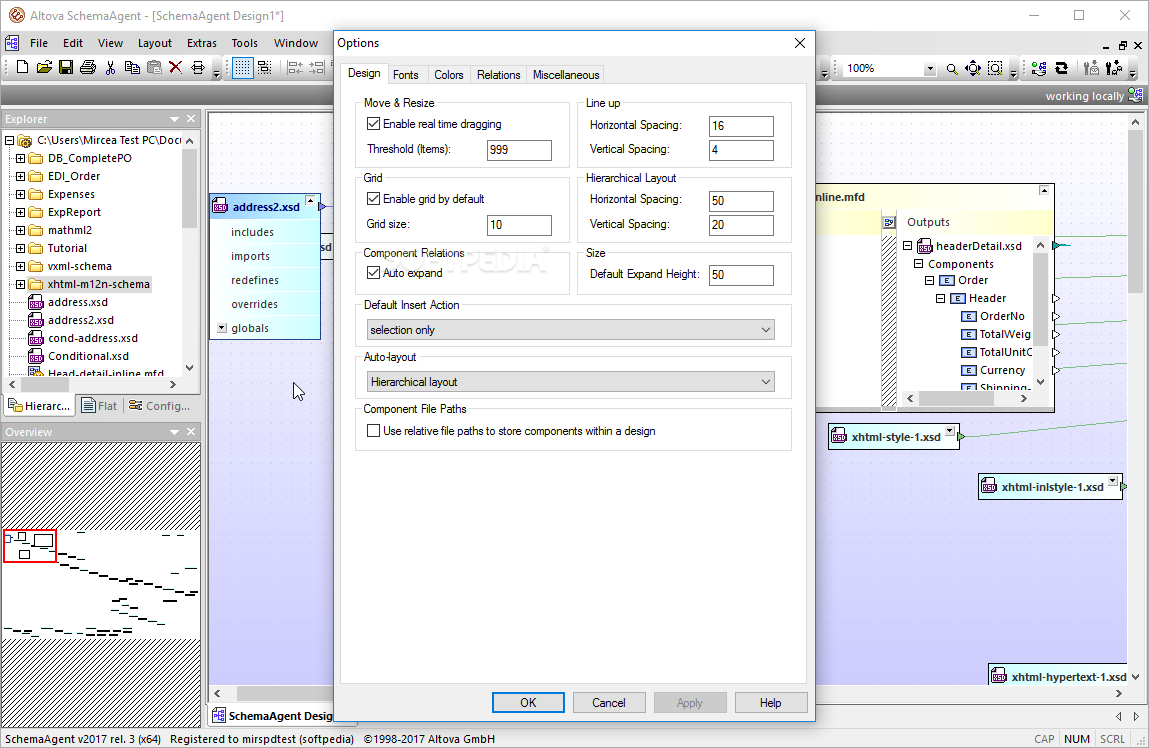1149x748 pixels.
Task: Click the working locally status icon
Action: click(1135, 95)
